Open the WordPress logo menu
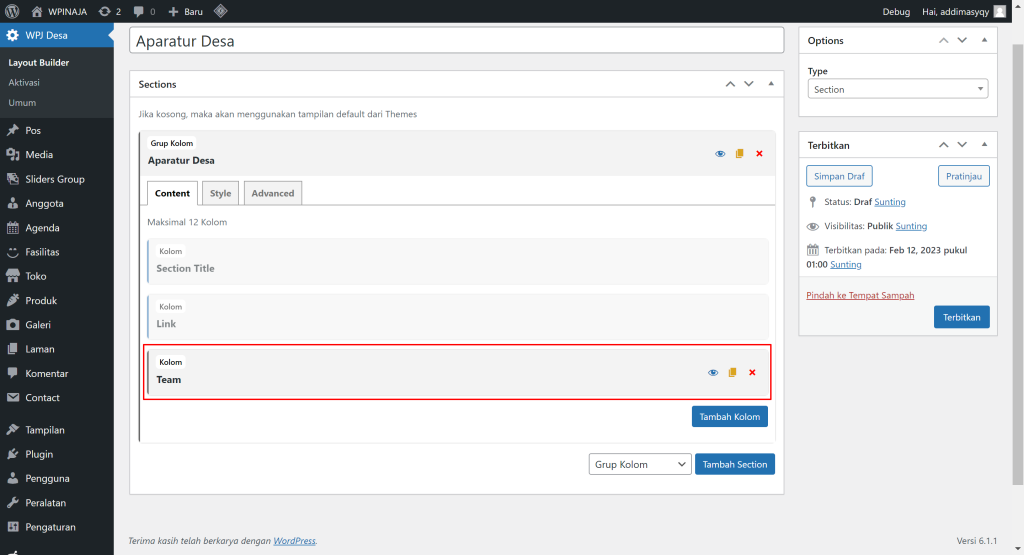Image resolution: width=1024 pixels, height=555 pixels. [x=12, y=11]
